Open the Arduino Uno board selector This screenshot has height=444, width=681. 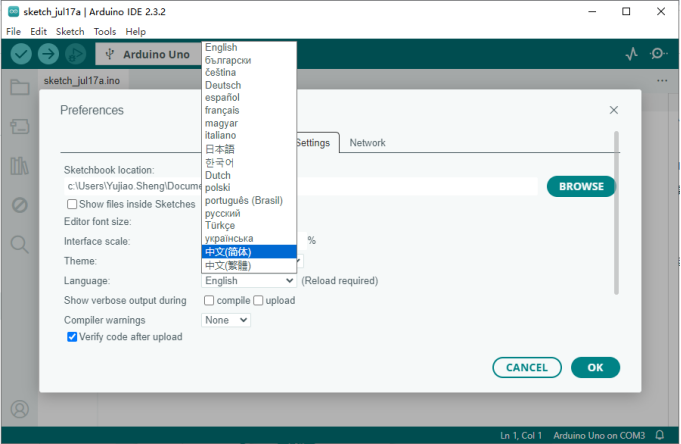click(149, 54)
